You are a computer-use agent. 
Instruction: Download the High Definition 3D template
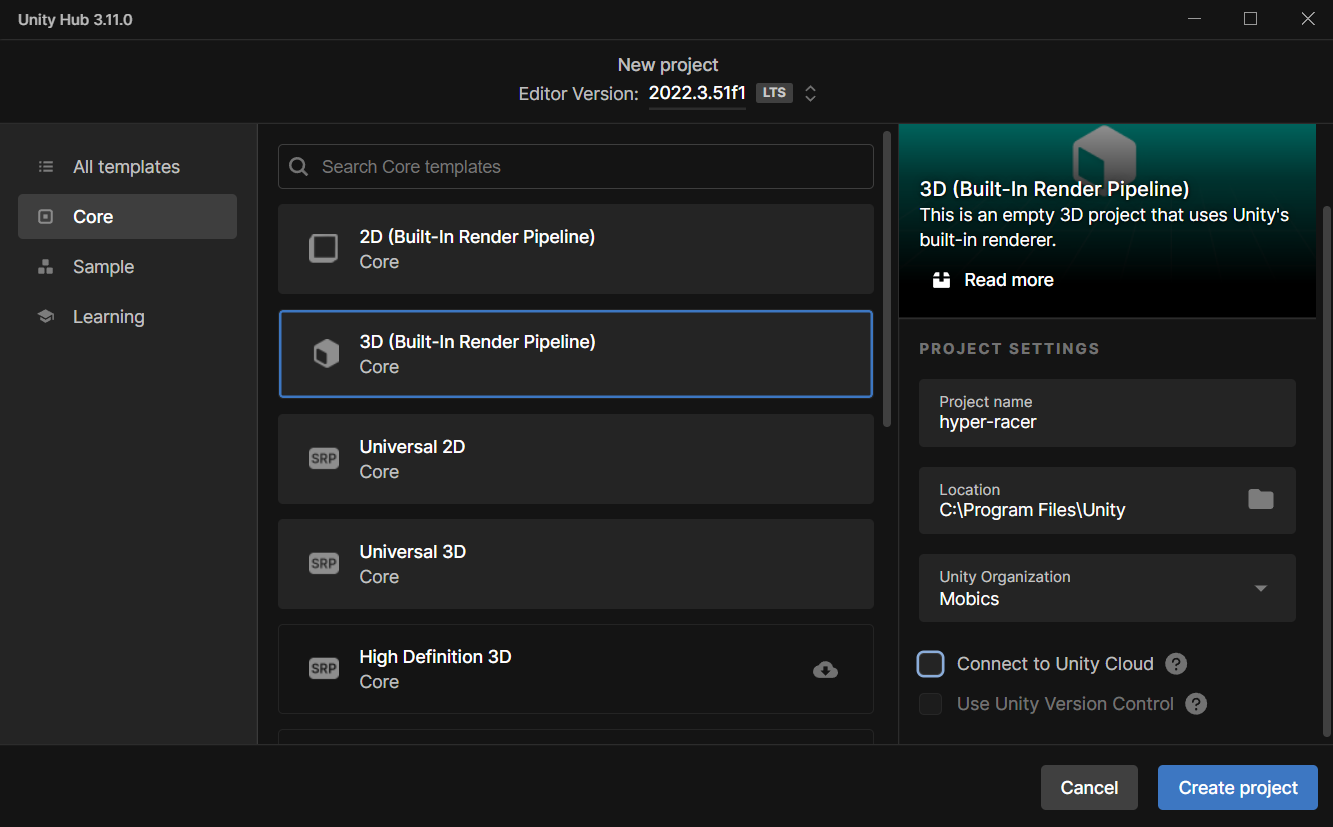[x=825, y=670]
